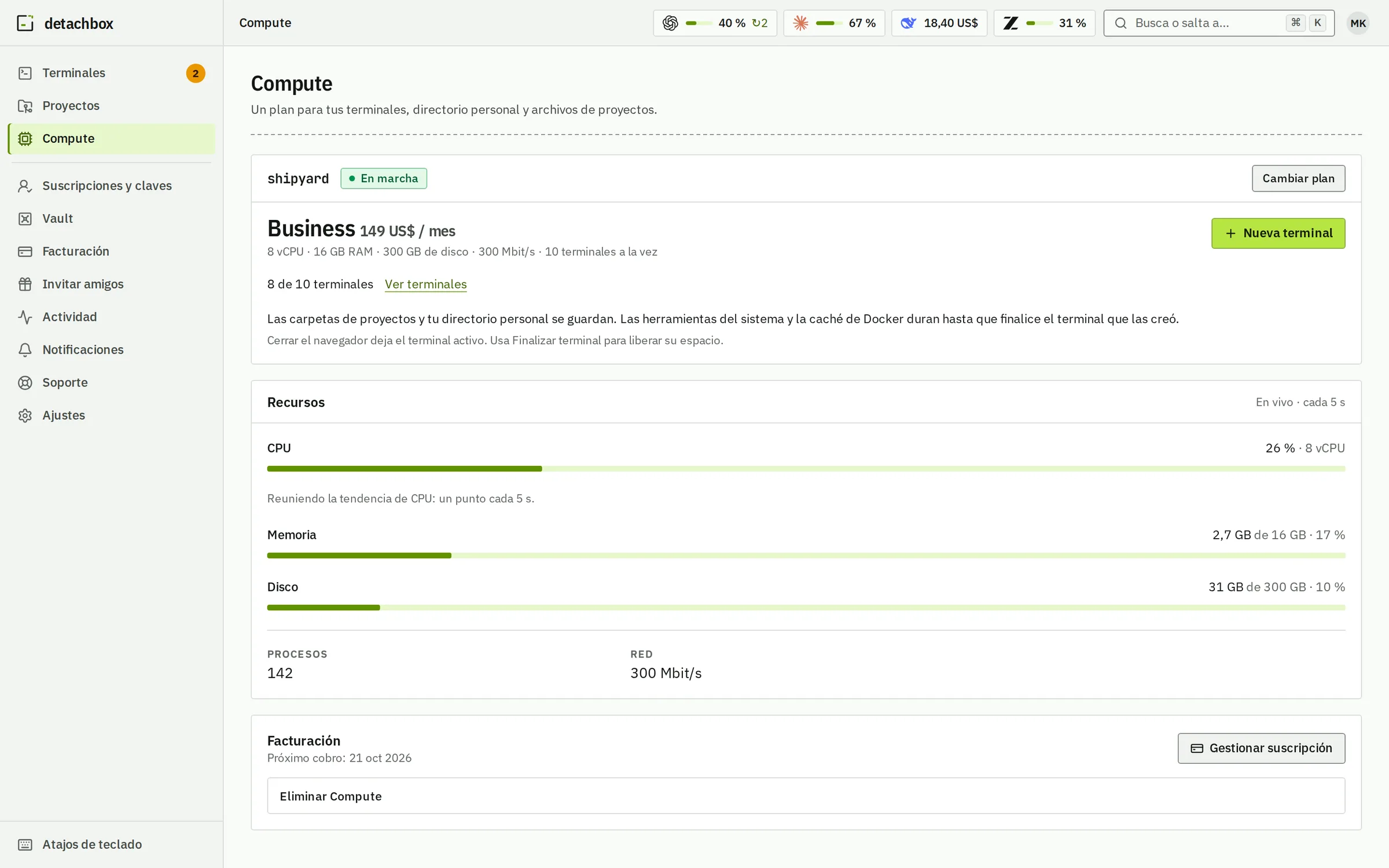Screen dimensions: 1389x868
Task: Click the Z provider usage 31 %
Action: (1044, 23)
